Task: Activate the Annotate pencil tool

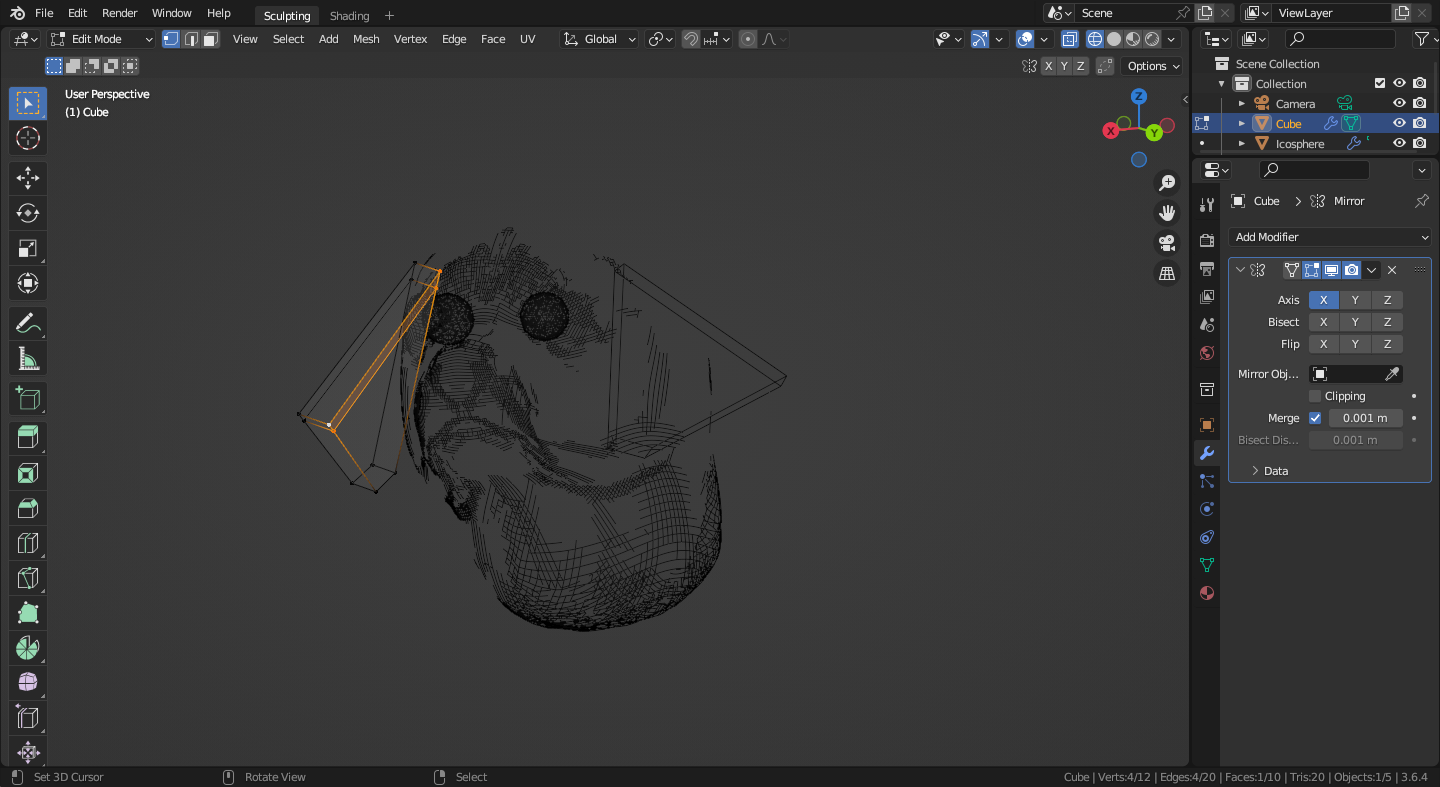Action: [28, 323]
